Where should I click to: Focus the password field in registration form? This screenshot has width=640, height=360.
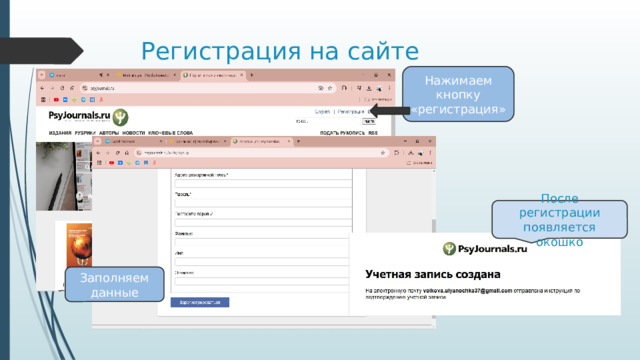click(263, 203)
